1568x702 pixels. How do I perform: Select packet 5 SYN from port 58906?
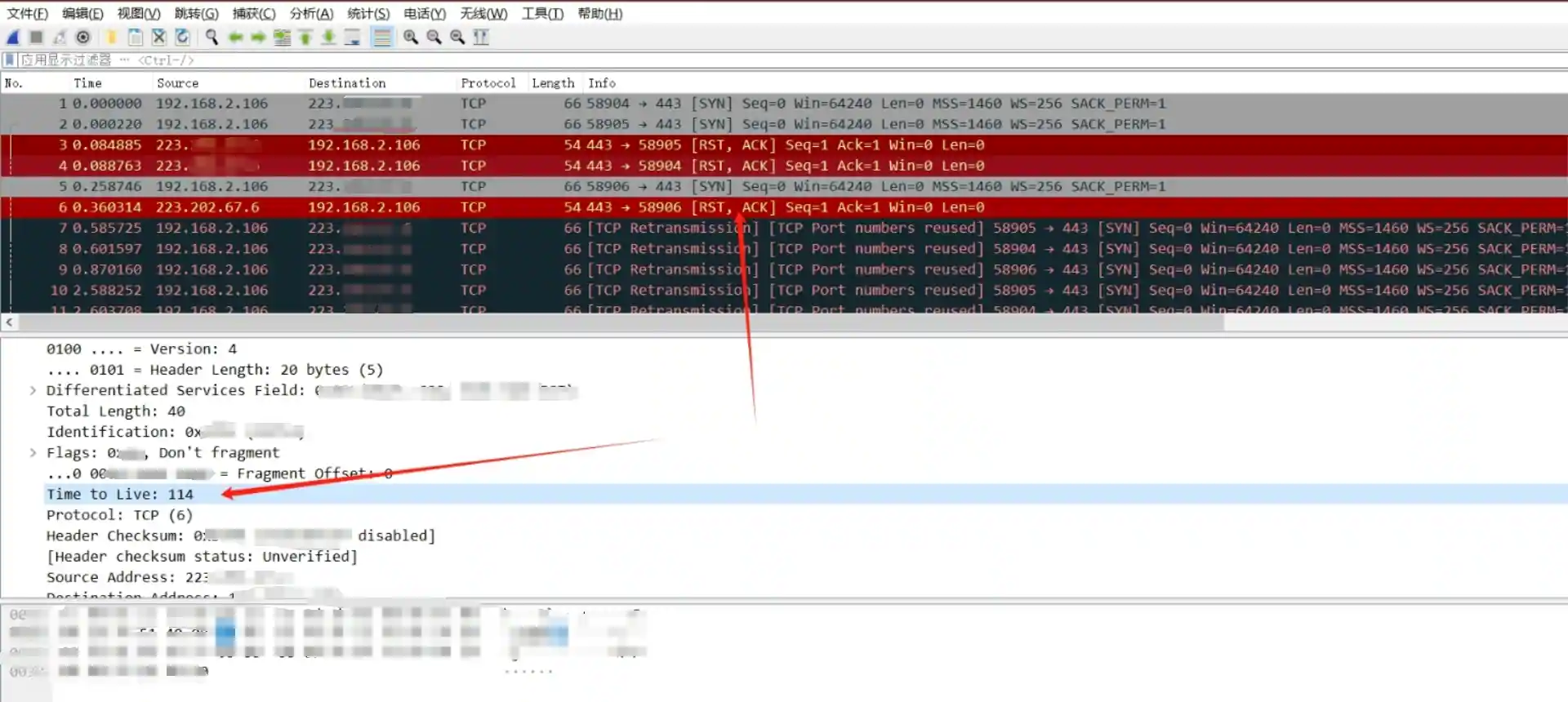(784, 186)
